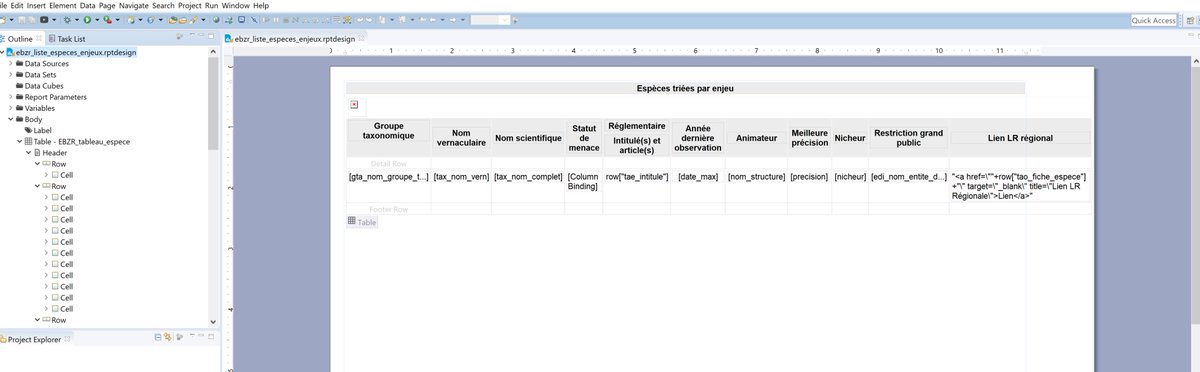This screenshot has height=372, width=1200.
Task: Select the Project Explorer tab
Action: pos(35,339)
